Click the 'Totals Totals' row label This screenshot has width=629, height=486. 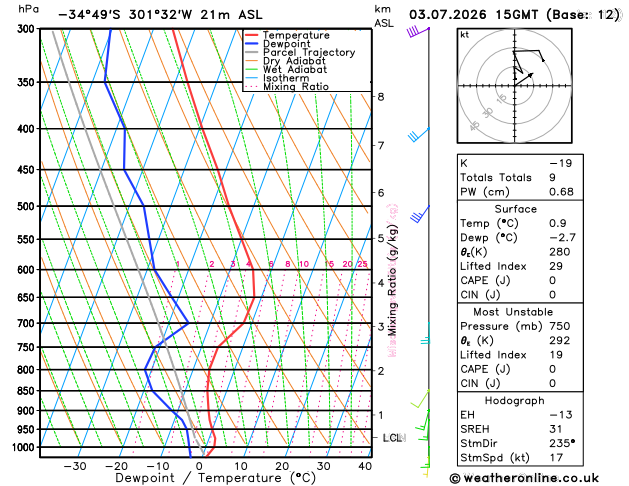496,178
